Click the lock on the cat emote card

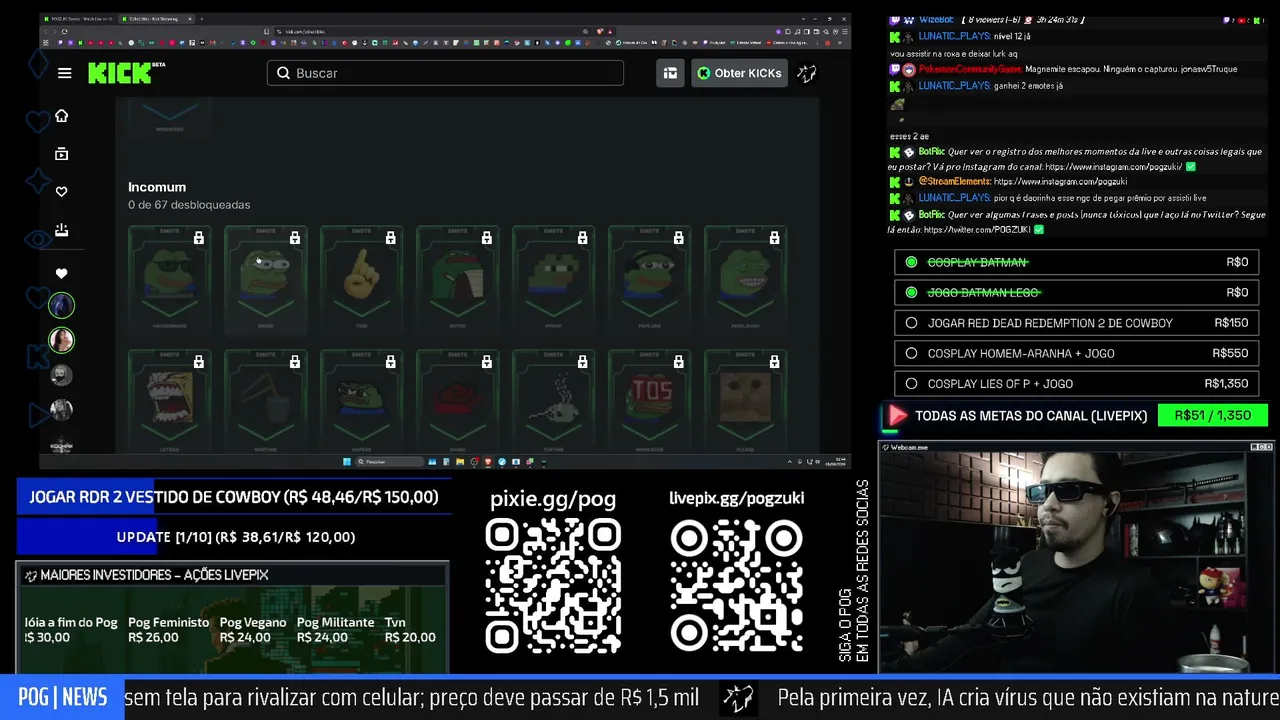[x=774, y=361]
